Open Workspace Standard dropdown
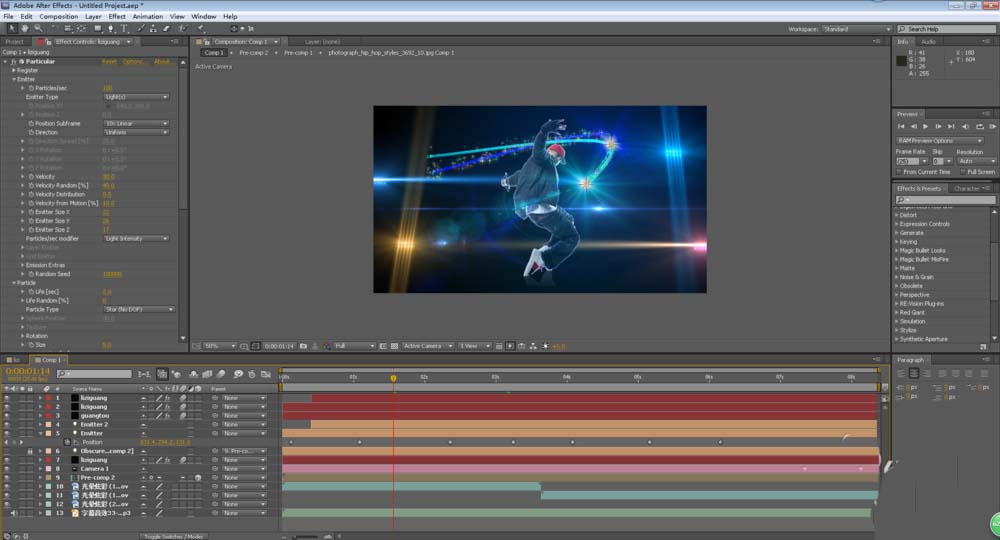 point(857,29)
